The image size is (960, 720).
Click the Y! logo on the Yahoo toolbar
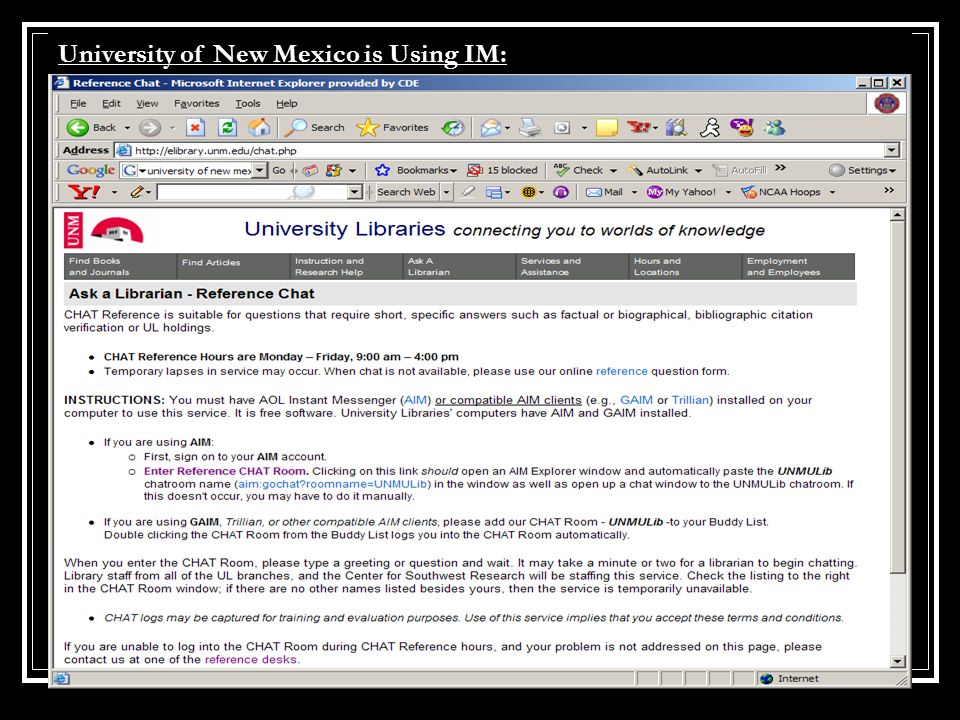coord(84,192)
